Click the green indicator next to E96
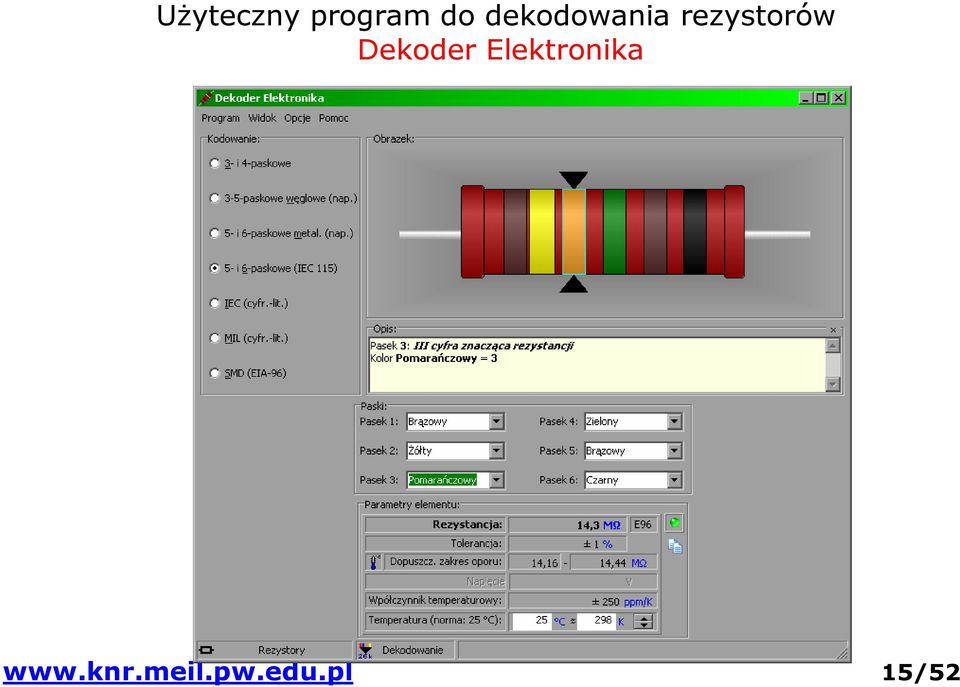 [675, 524]
